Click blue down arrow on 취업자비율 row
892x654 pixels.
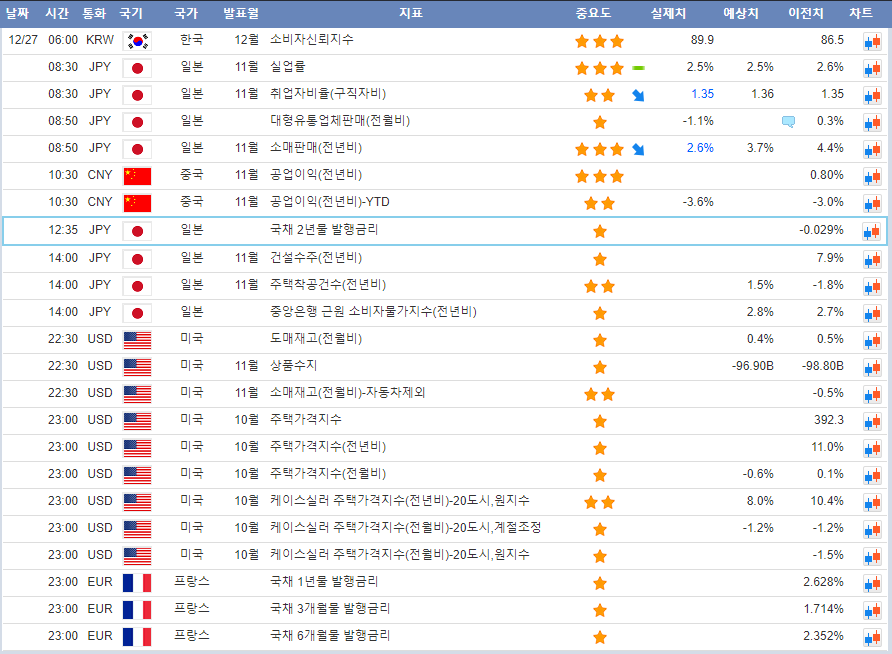point(638,95)
